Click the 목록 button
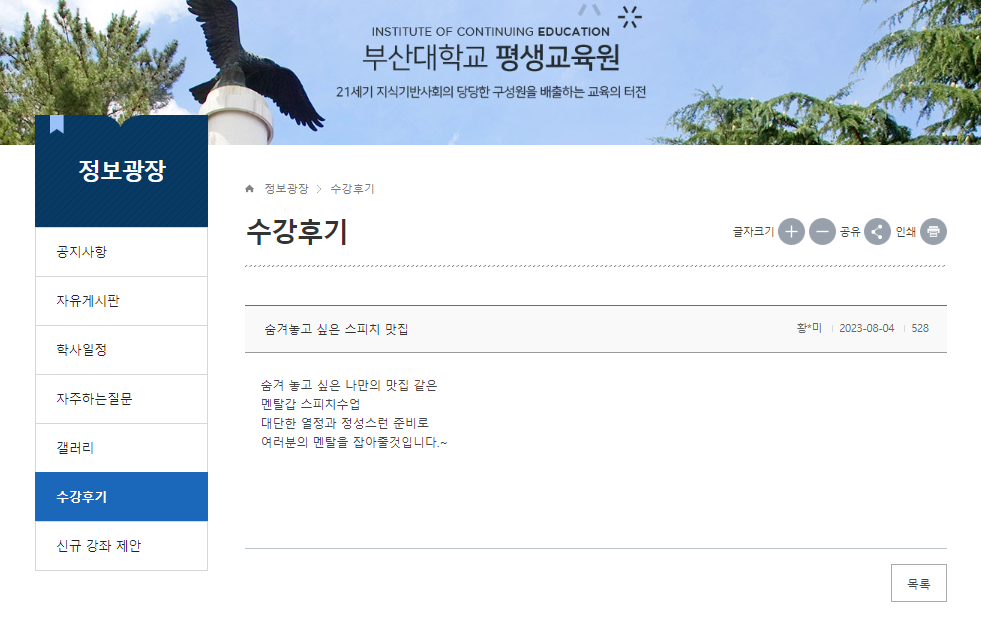Image resolution: width=981 pixels, height=622 pixels. (918, 583)
